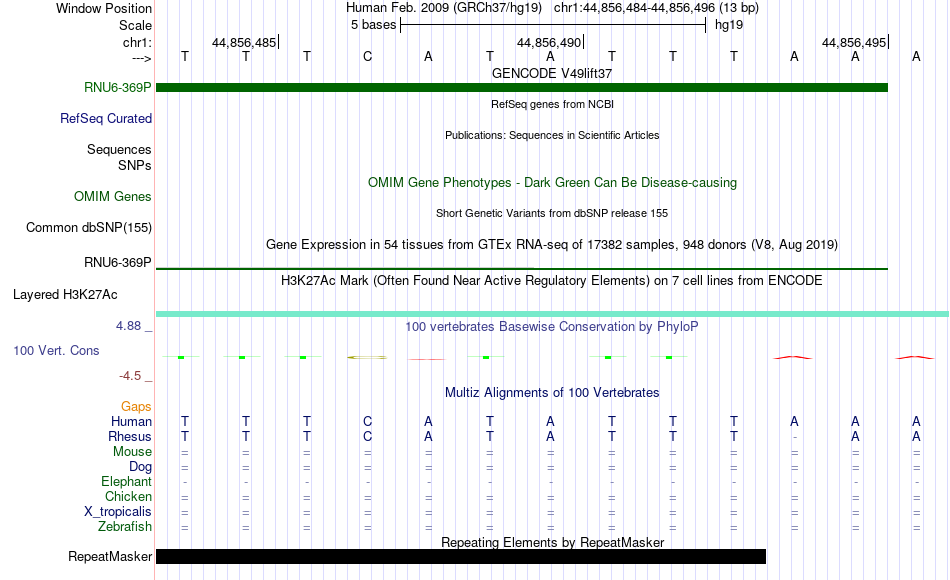Click the 5 bases scale bar
The width and height of the screenshot is (950, 580).
[x=553, y=25]
